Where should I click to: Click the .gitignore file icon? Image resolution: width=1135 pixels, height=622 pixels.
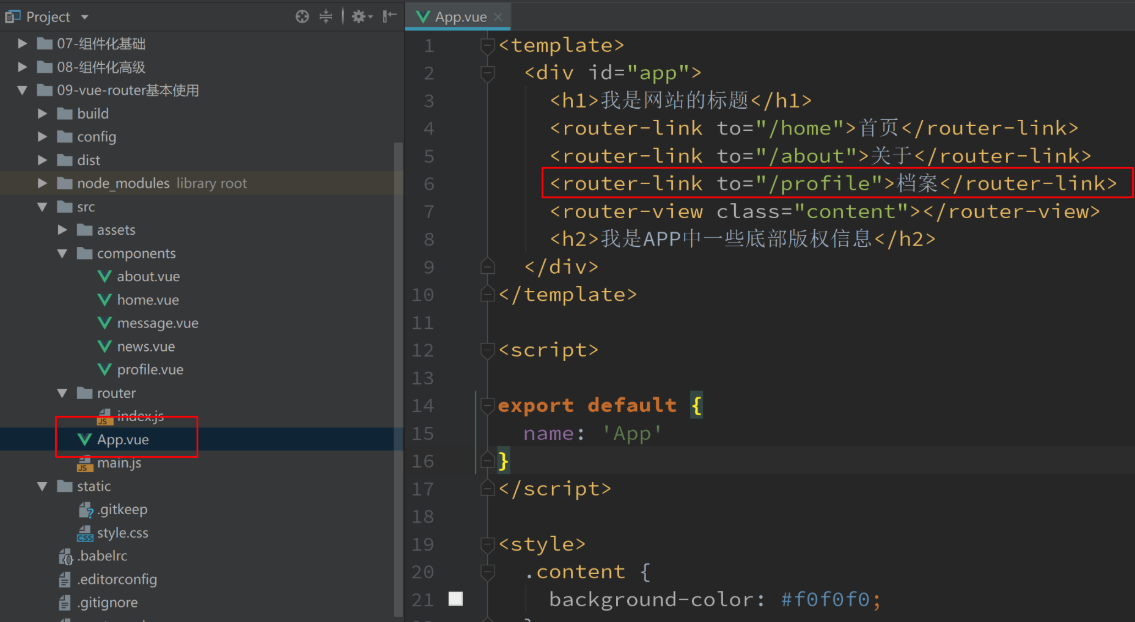[65, 602]
